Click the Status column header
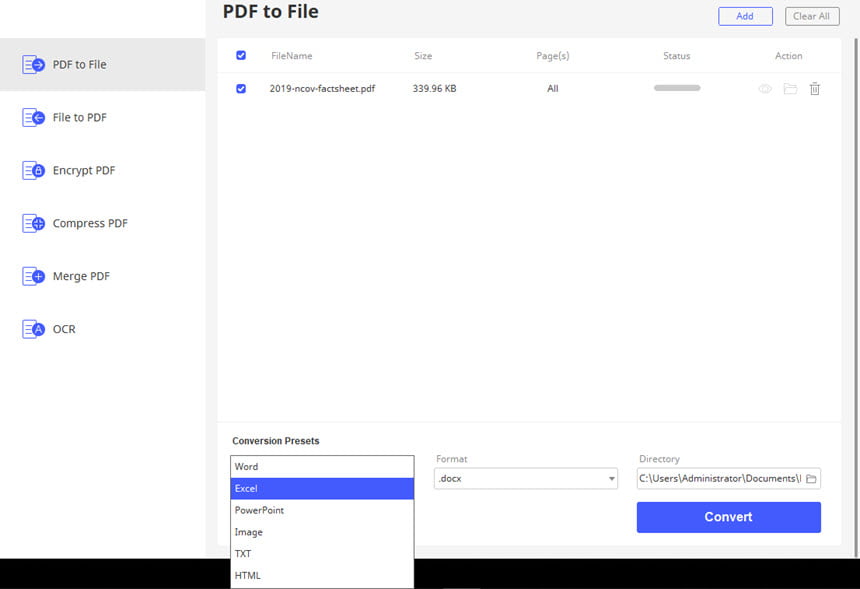This screenshot has height=589, width=860. coord(677,56)
